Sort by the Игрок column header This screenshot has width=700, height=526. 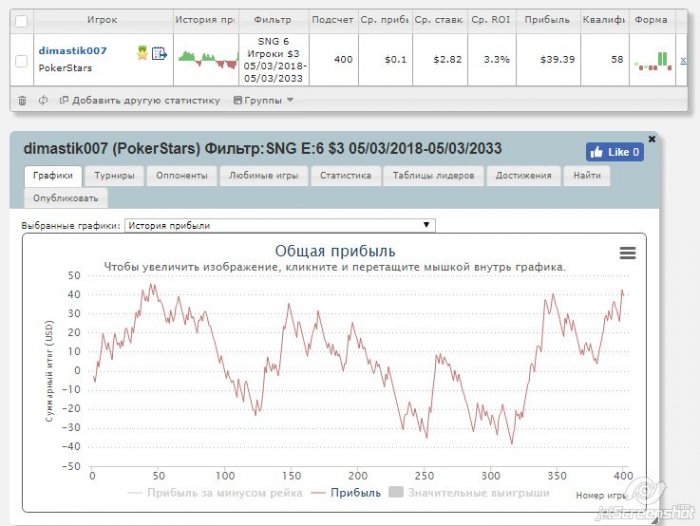pyautogui.click(x=103, y=20)
